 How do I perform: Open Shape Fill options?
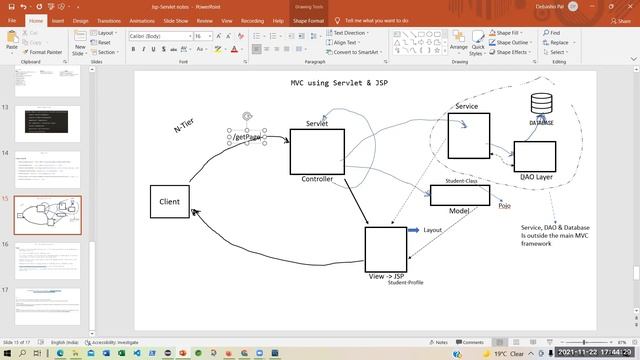point(506,33)
